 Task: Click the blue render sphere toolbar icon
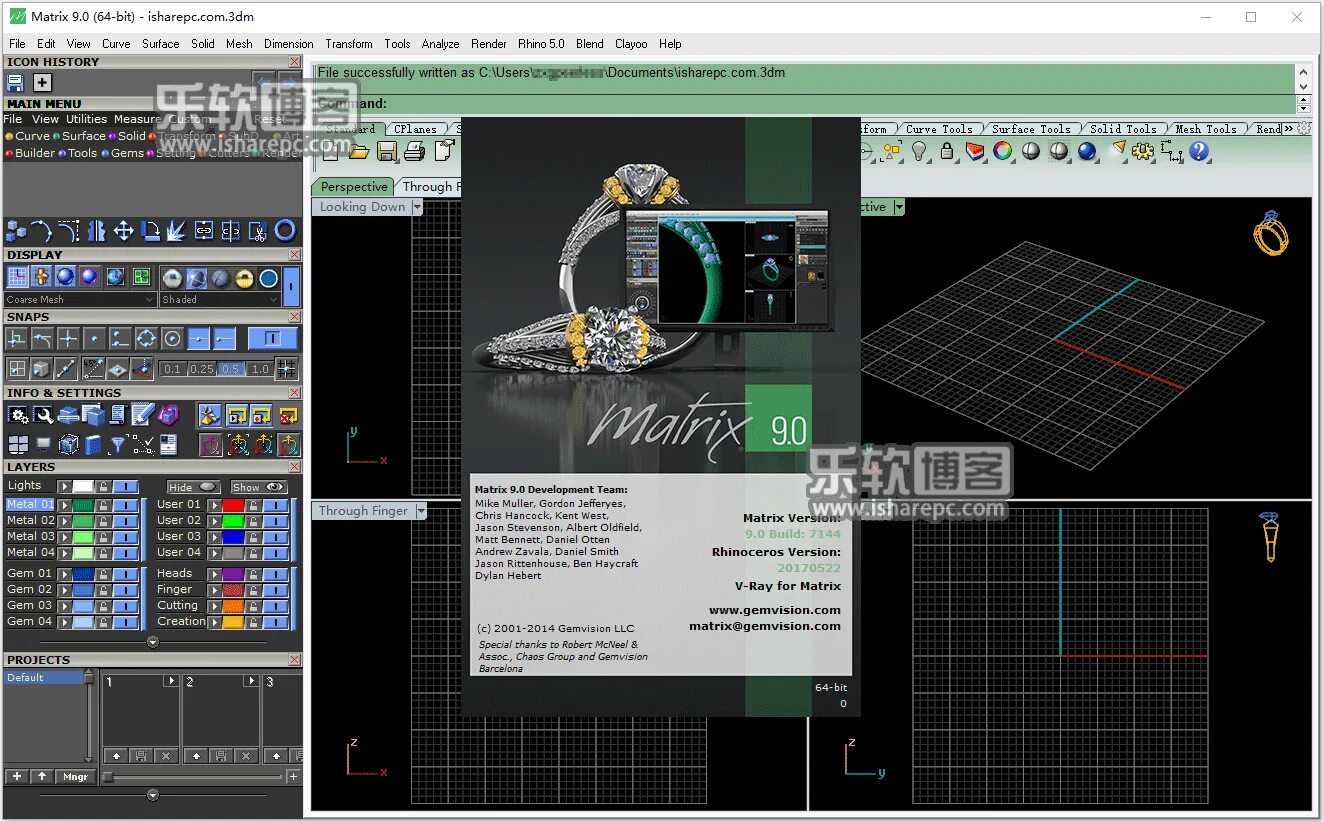(x=1087, y=151)
